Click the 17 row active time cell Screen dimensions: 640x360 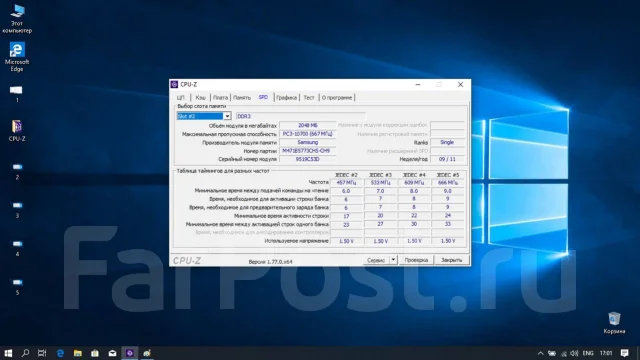pyautogui.click(x=346, y=216)
